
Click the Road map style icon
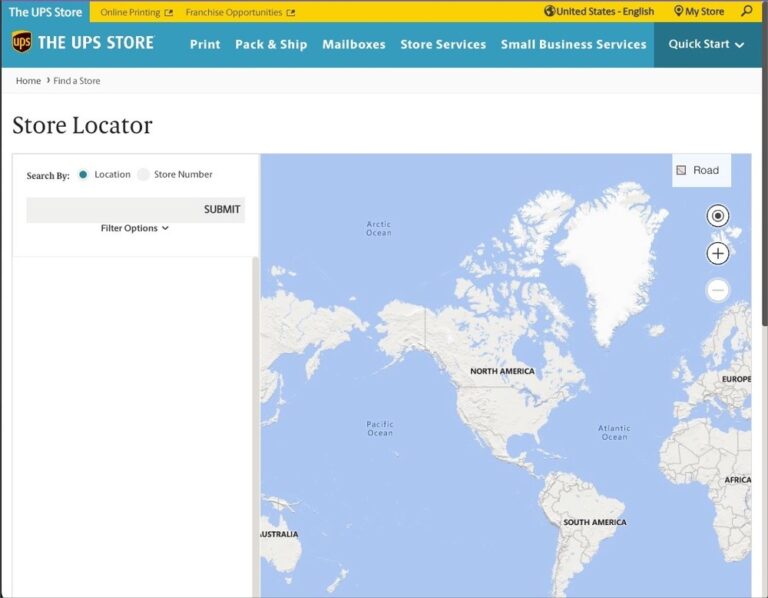coord(681,170)
